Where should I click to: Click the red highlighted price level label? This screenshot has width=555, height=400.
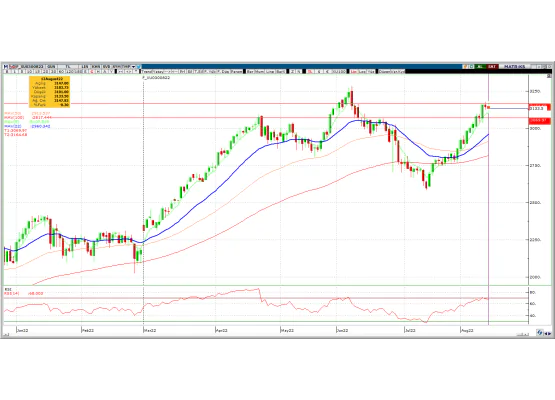point(539,121)
